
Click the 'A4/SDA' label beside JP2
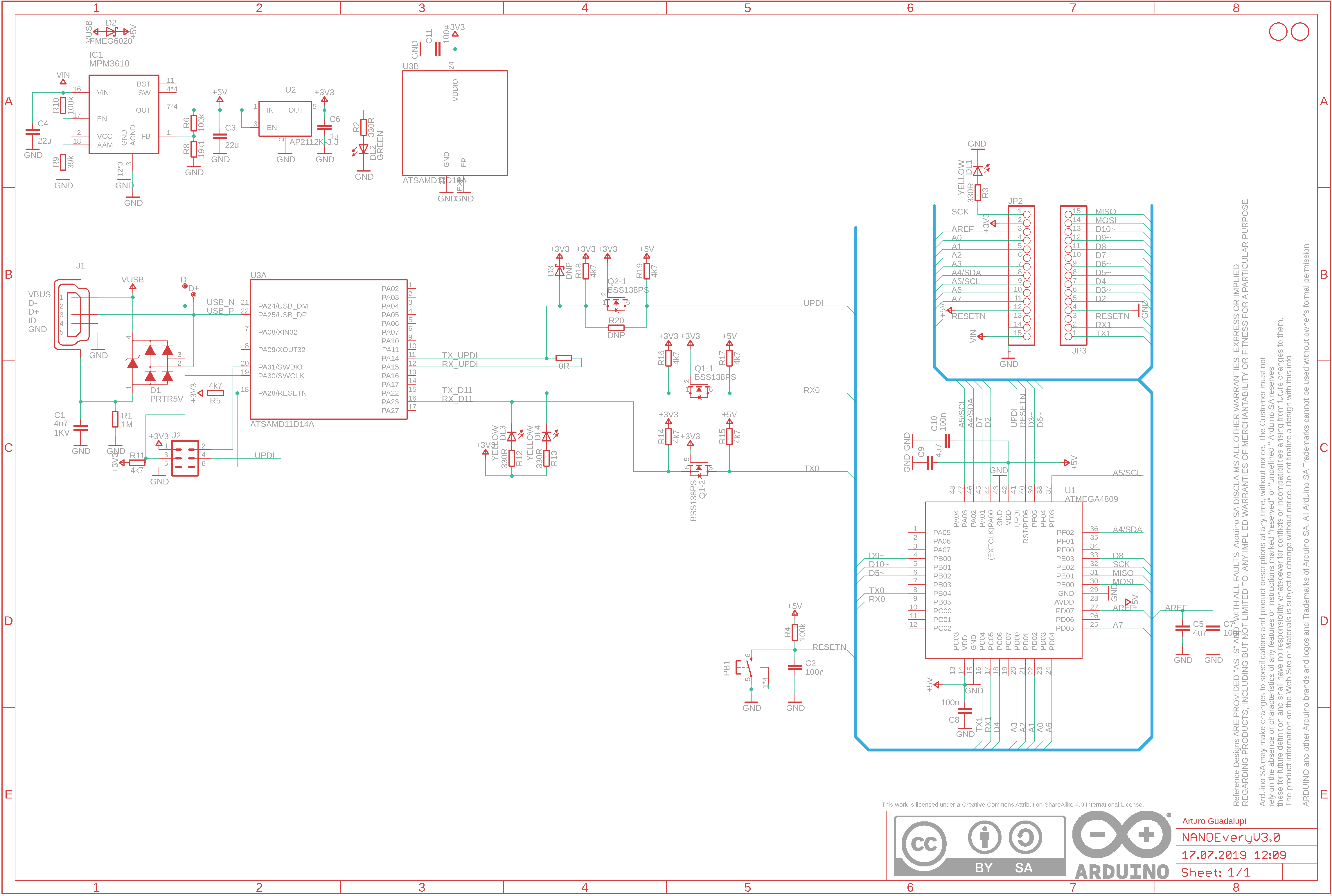click(x=966, y=273)
